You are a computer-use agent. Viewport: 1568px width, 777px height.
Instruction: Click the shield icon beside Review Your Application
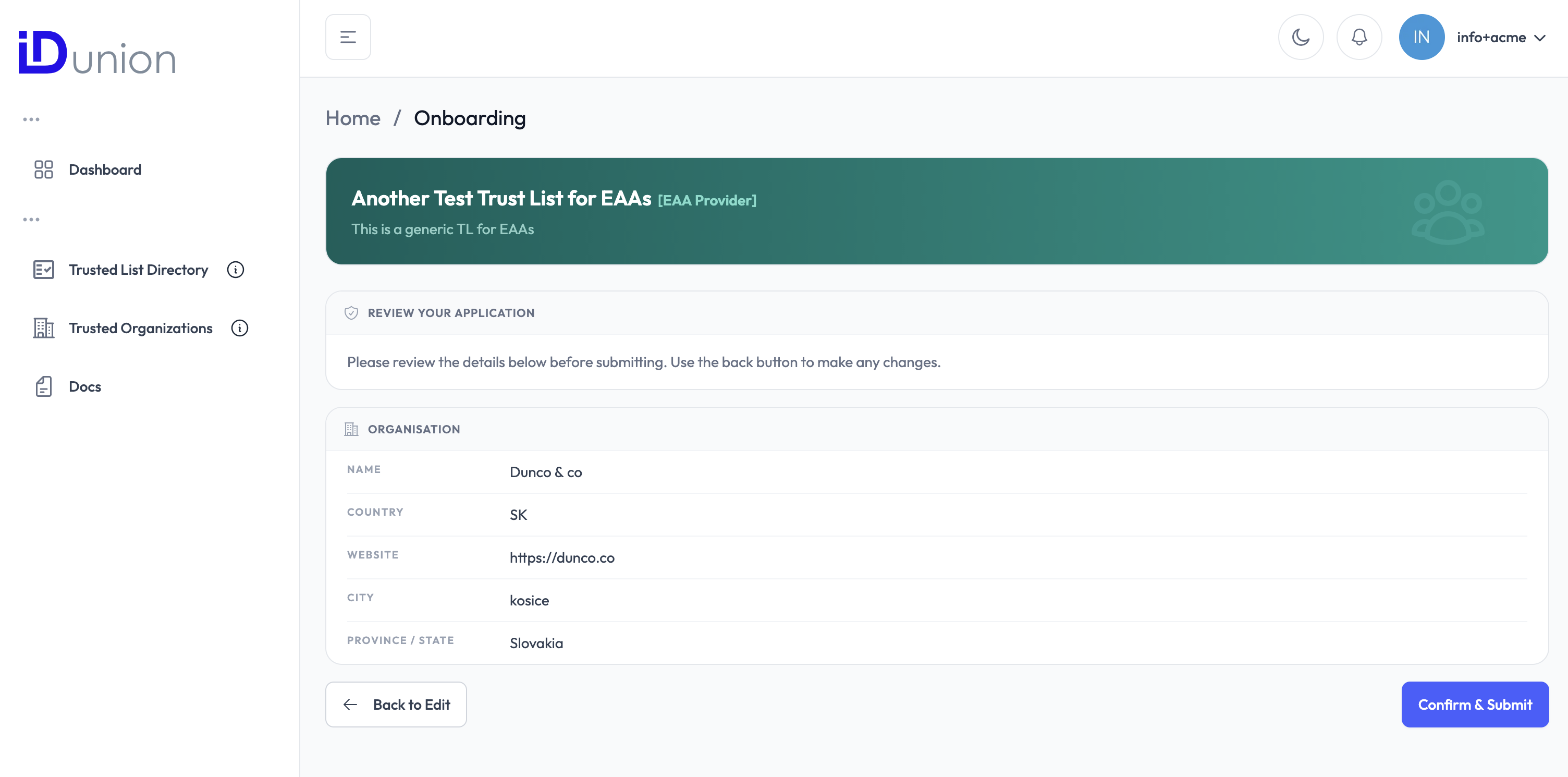click(x=351, y=312)
